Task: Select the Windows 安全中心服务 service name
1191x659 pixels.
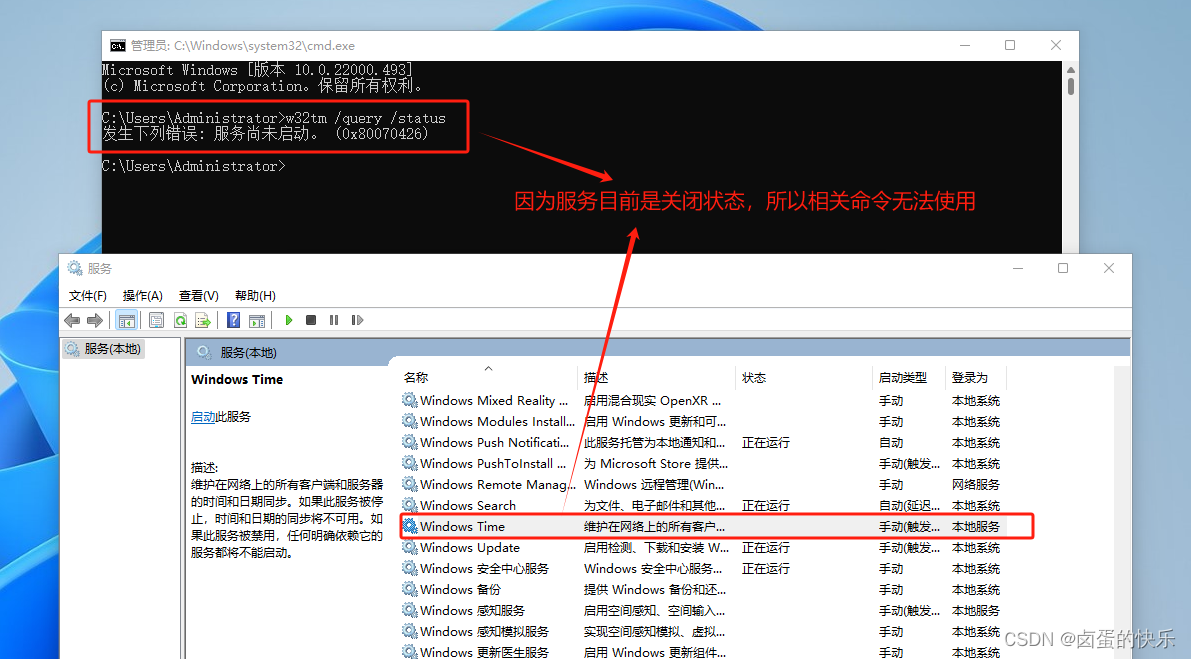Action: [x=485, y=569]
